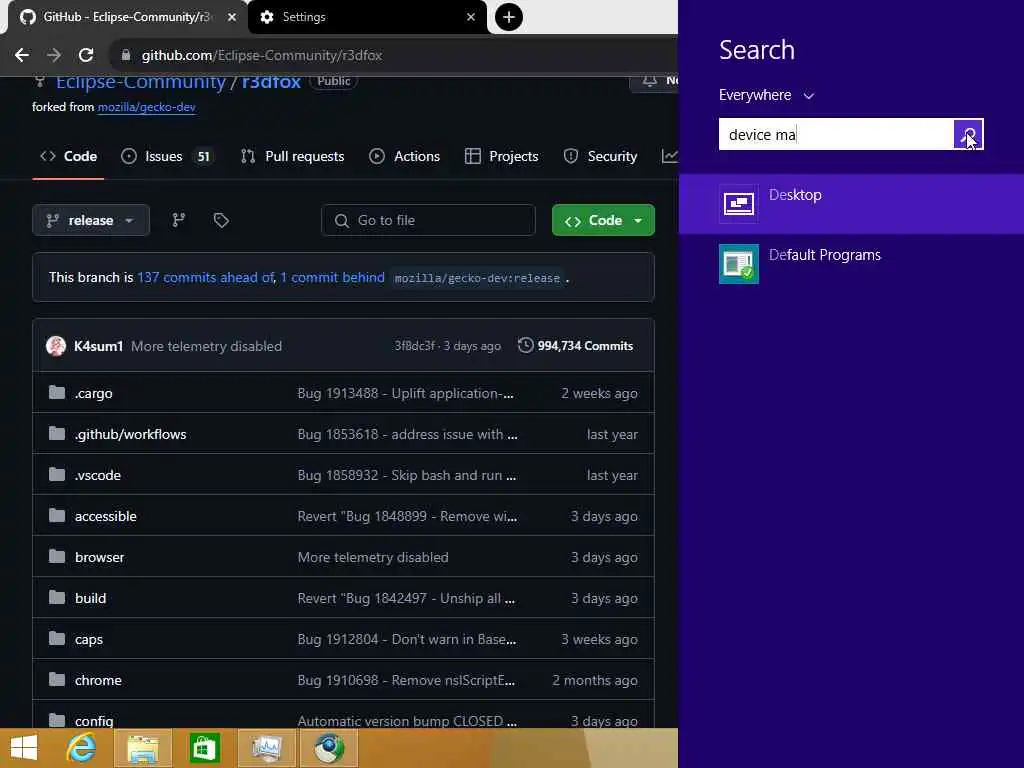1024x768 pixels.
Task: Open the caps folder
Action: coord(89,639)
